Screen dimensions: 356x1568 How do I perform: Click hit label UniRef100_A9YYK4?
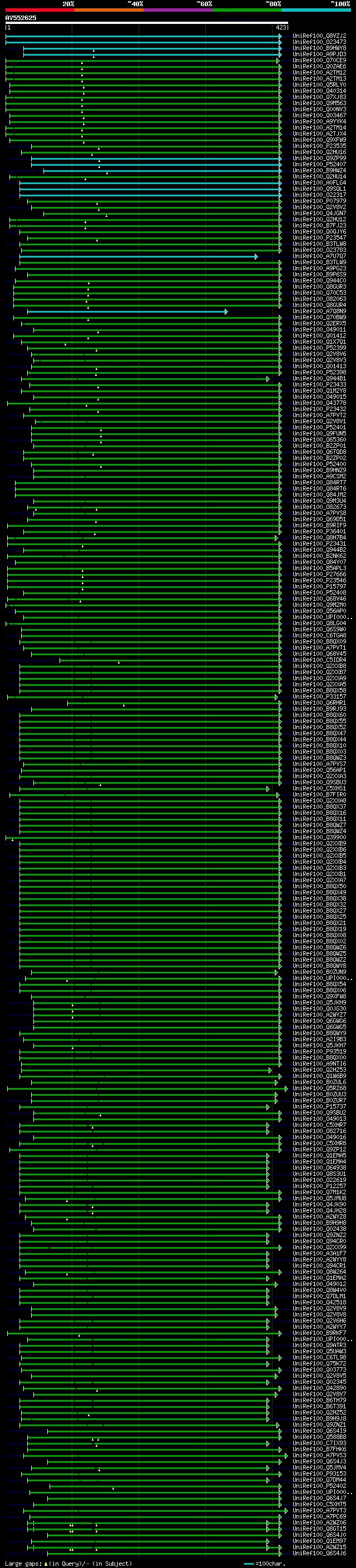point(319,122)
